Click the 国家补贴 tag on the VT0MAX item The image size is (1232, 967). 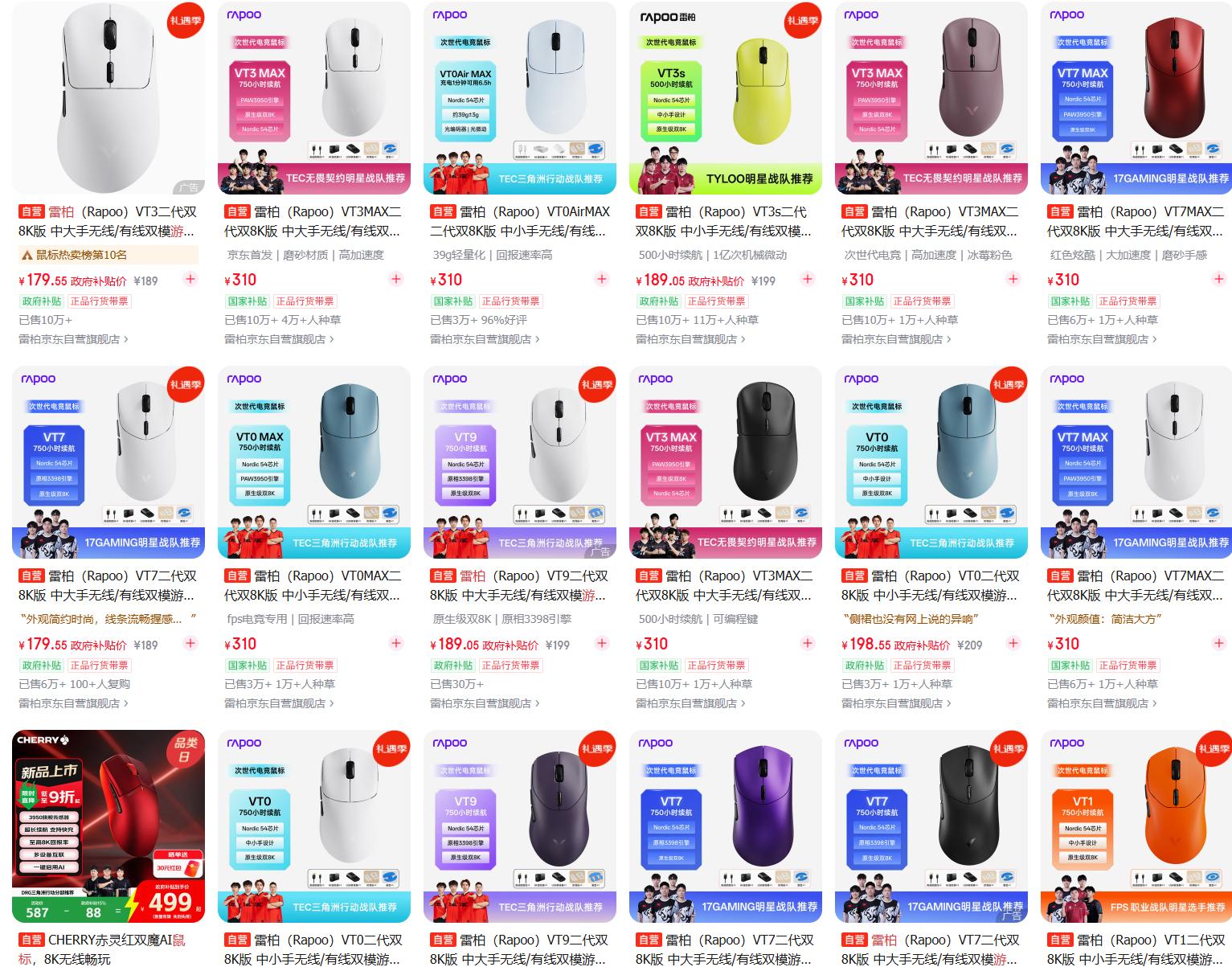(x=247, y=666)
